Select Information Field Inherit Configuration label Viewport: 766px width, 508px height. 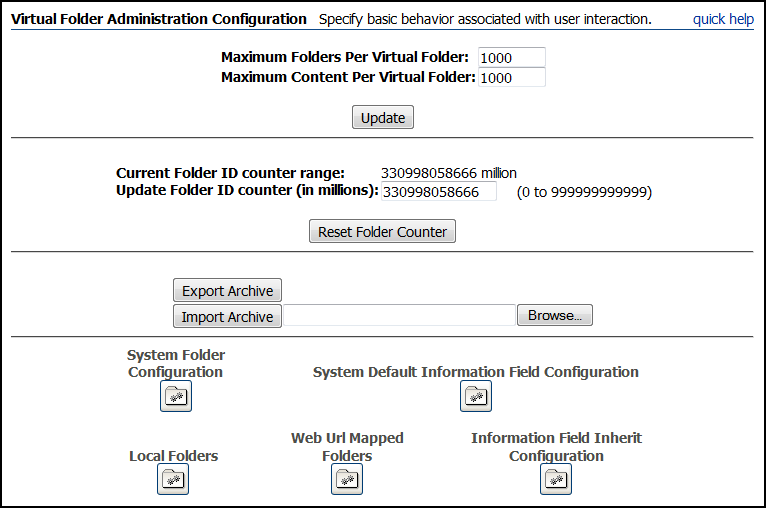point(556,446)
